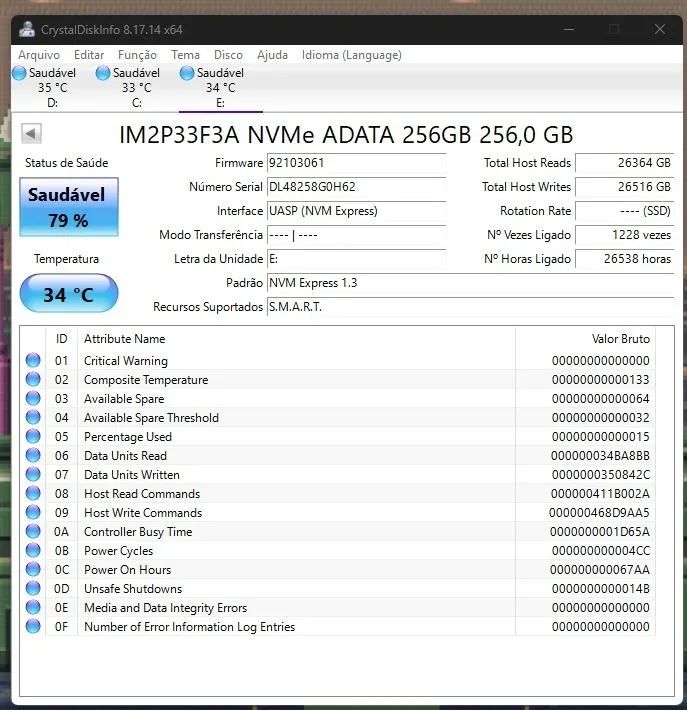Select the C: drive health status icon
Screen dimensions: 687x710
tap(103, 73)
